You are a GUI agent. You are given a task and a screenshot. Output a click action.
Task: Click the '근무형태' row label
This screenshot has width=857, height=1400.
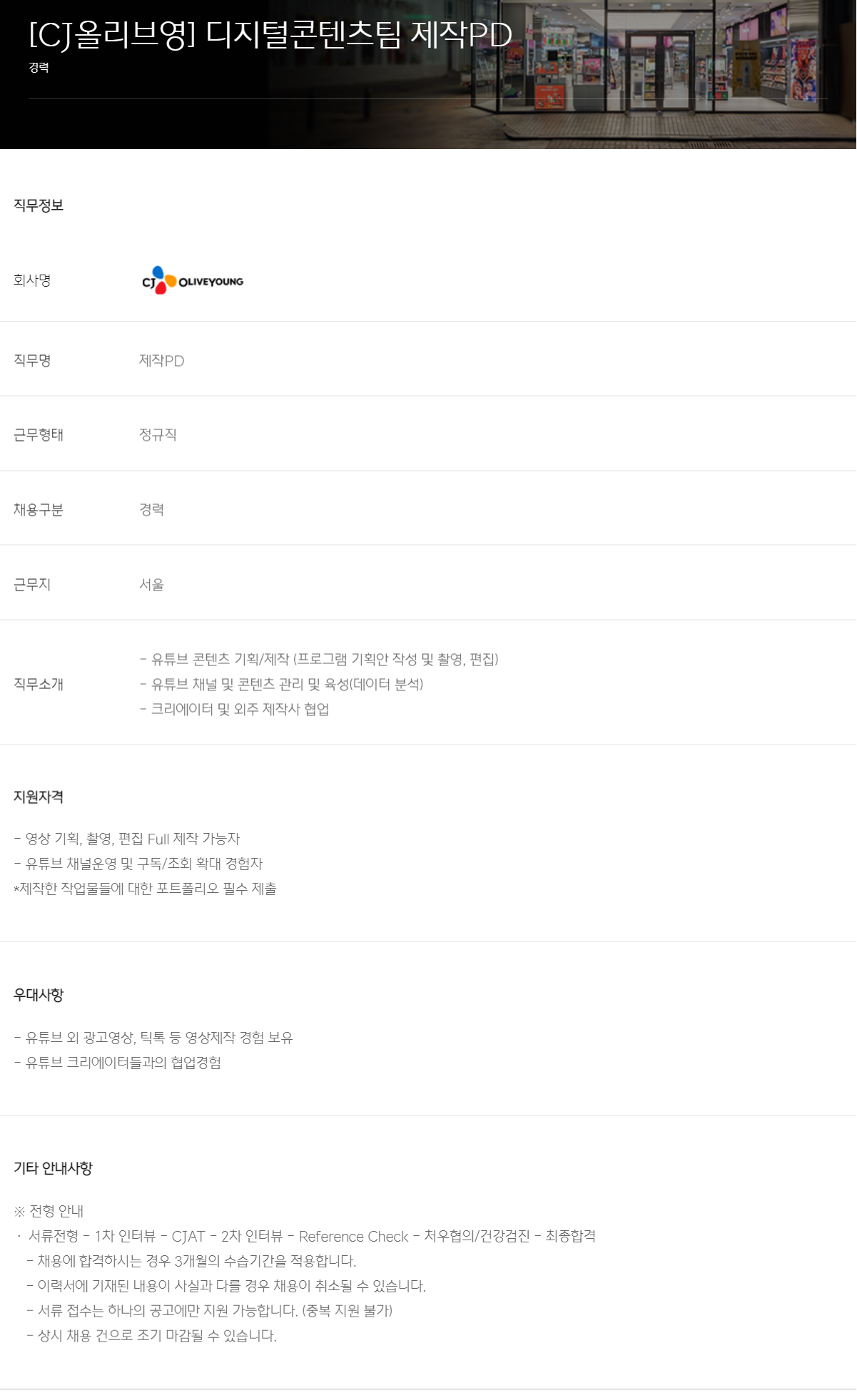click(x=39, y=435)
